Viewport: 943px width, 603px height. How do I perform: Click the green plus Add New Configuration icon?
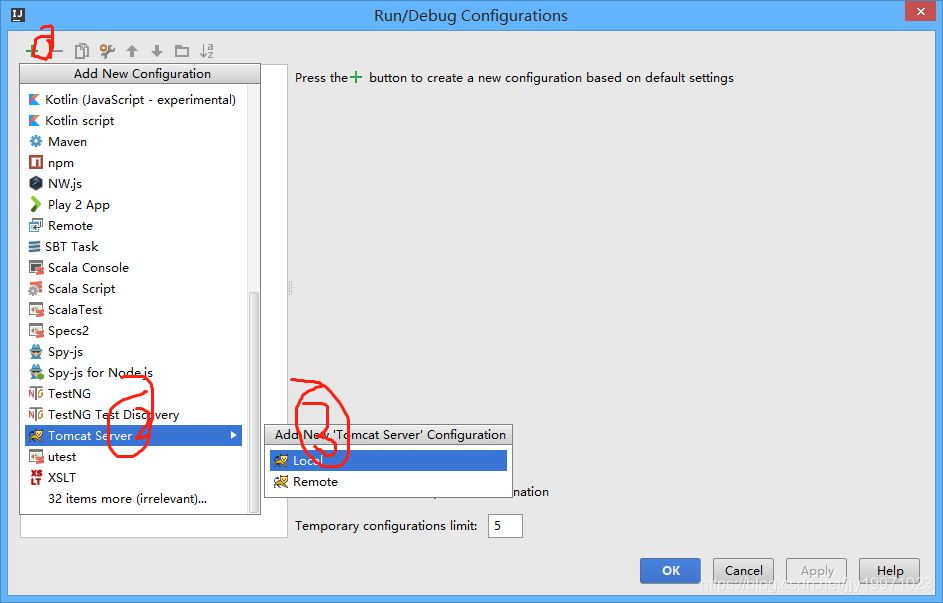pyautogui.click(x=32, y=51)
